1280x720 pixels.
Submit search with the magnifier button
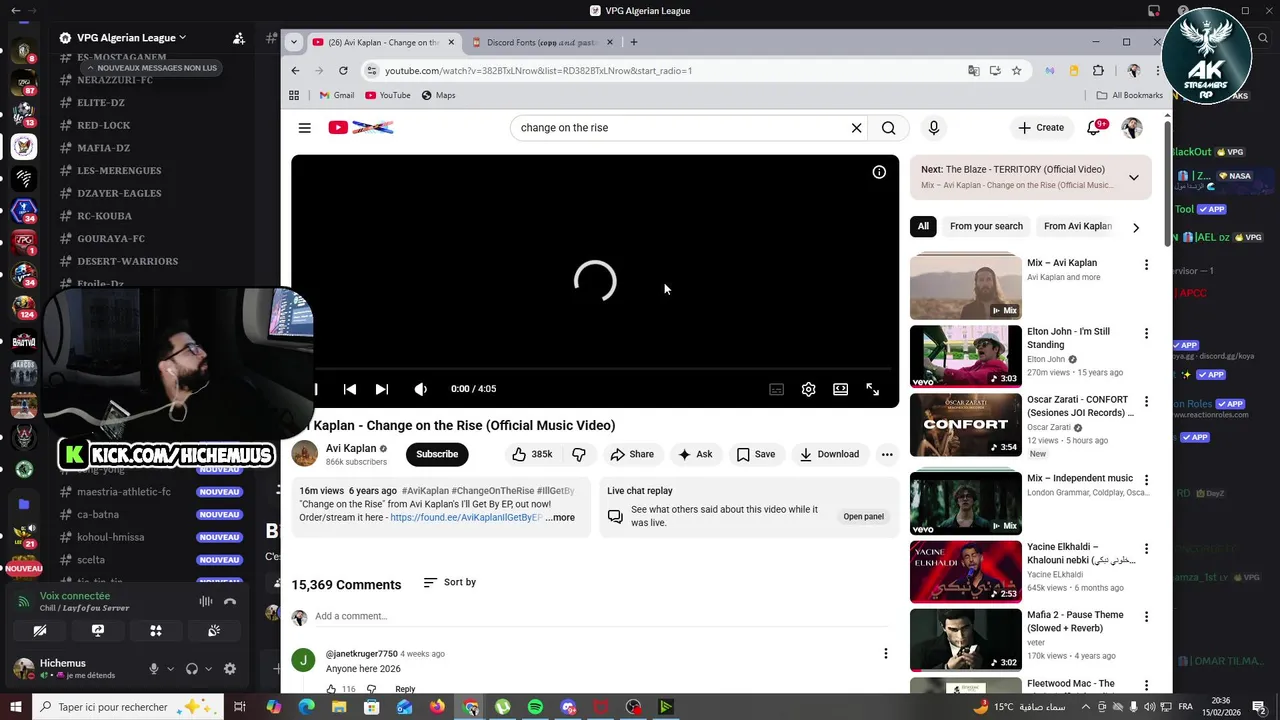pyautogui.click(x=888, y=128)
